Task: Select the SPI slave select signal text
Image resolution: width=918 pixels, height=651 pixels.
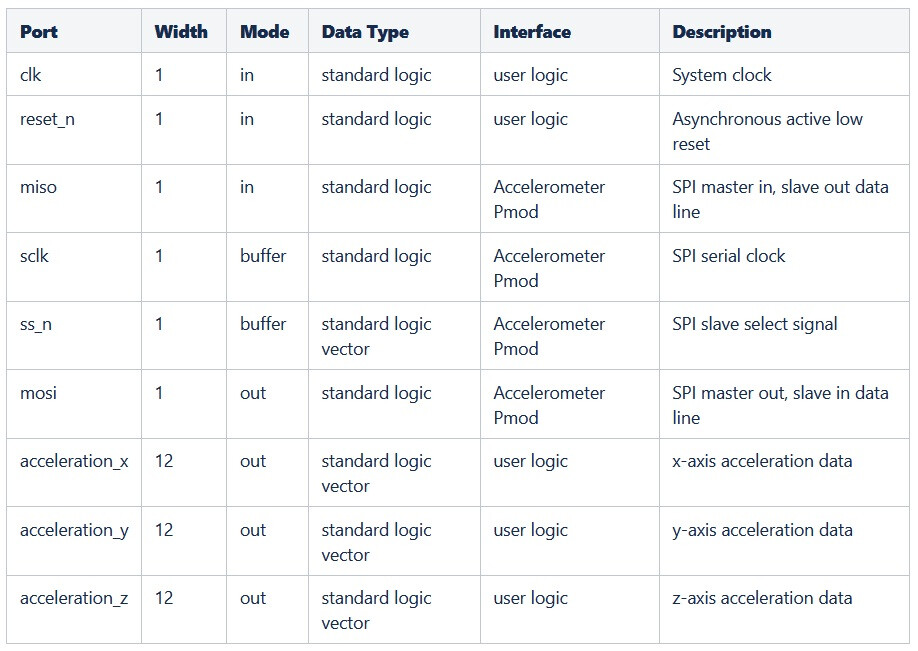Action: pyautogui.click(x=755, y=324)
